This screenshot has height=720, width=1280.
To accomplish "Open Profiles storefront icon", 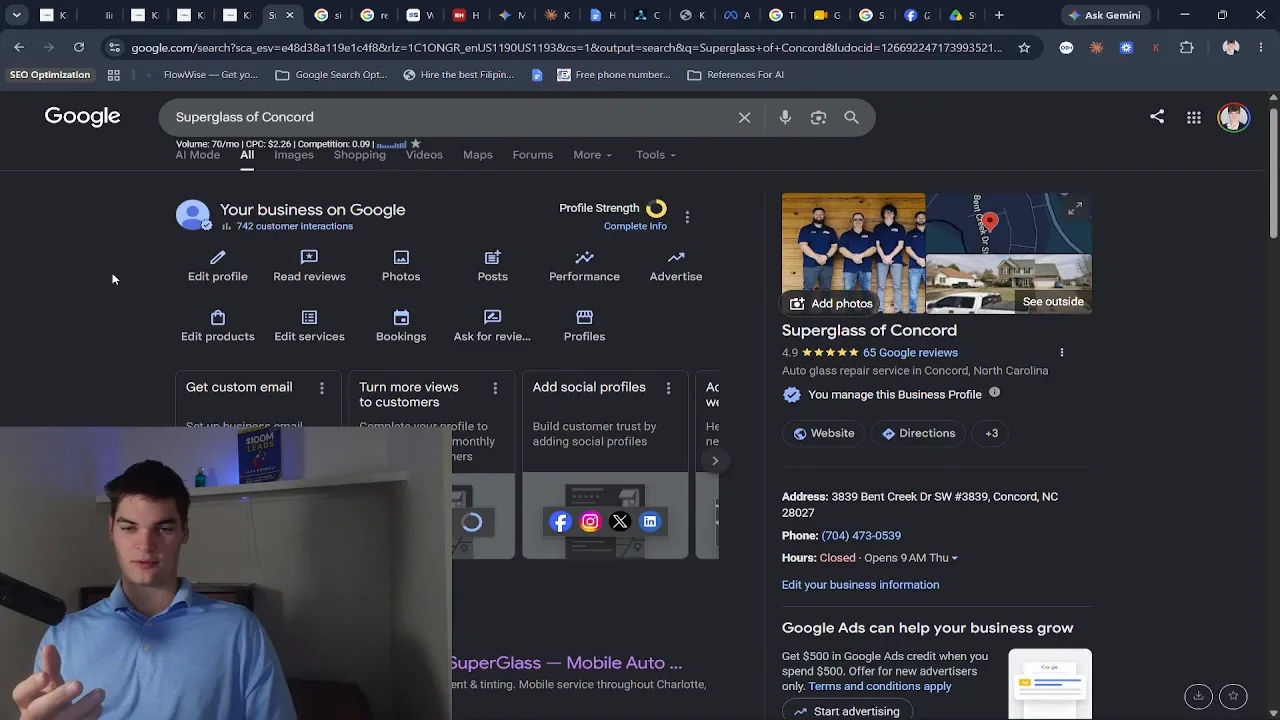I will point(584,318).
